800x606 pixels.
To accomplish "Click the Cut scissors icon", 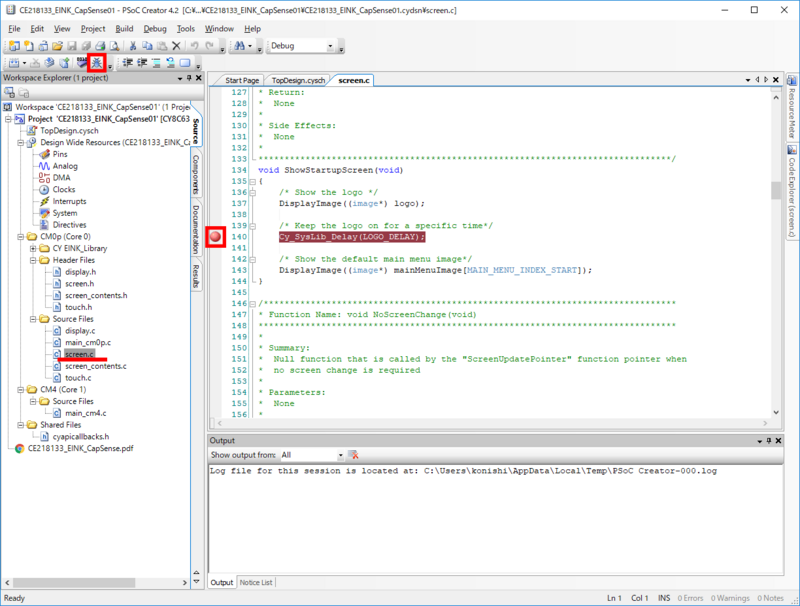I will point(133,46).
